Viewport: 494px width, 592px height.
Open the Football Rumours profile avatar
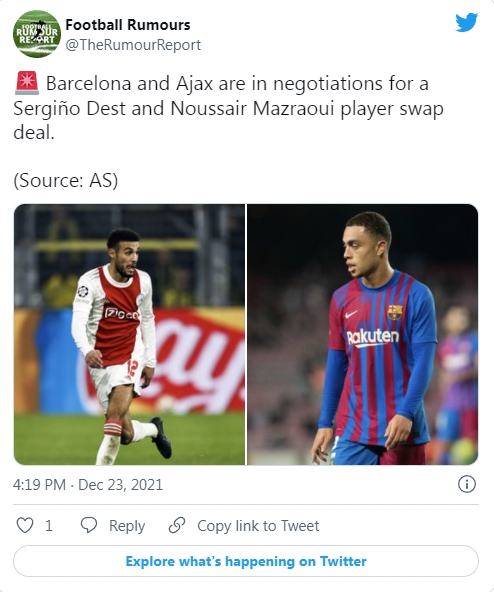tap(37, 34)
